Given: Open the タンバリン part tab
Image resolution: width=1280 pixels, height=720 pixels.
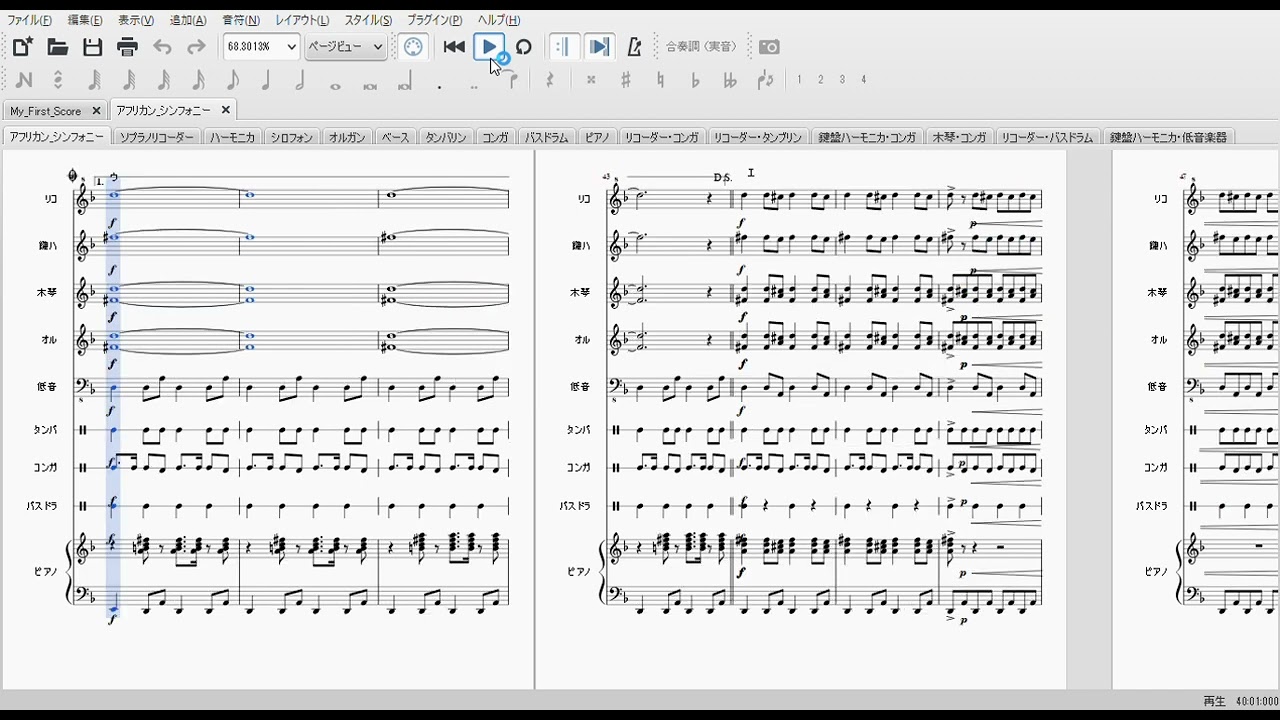Looking at the screenshot, I should (x=446, y=137).
